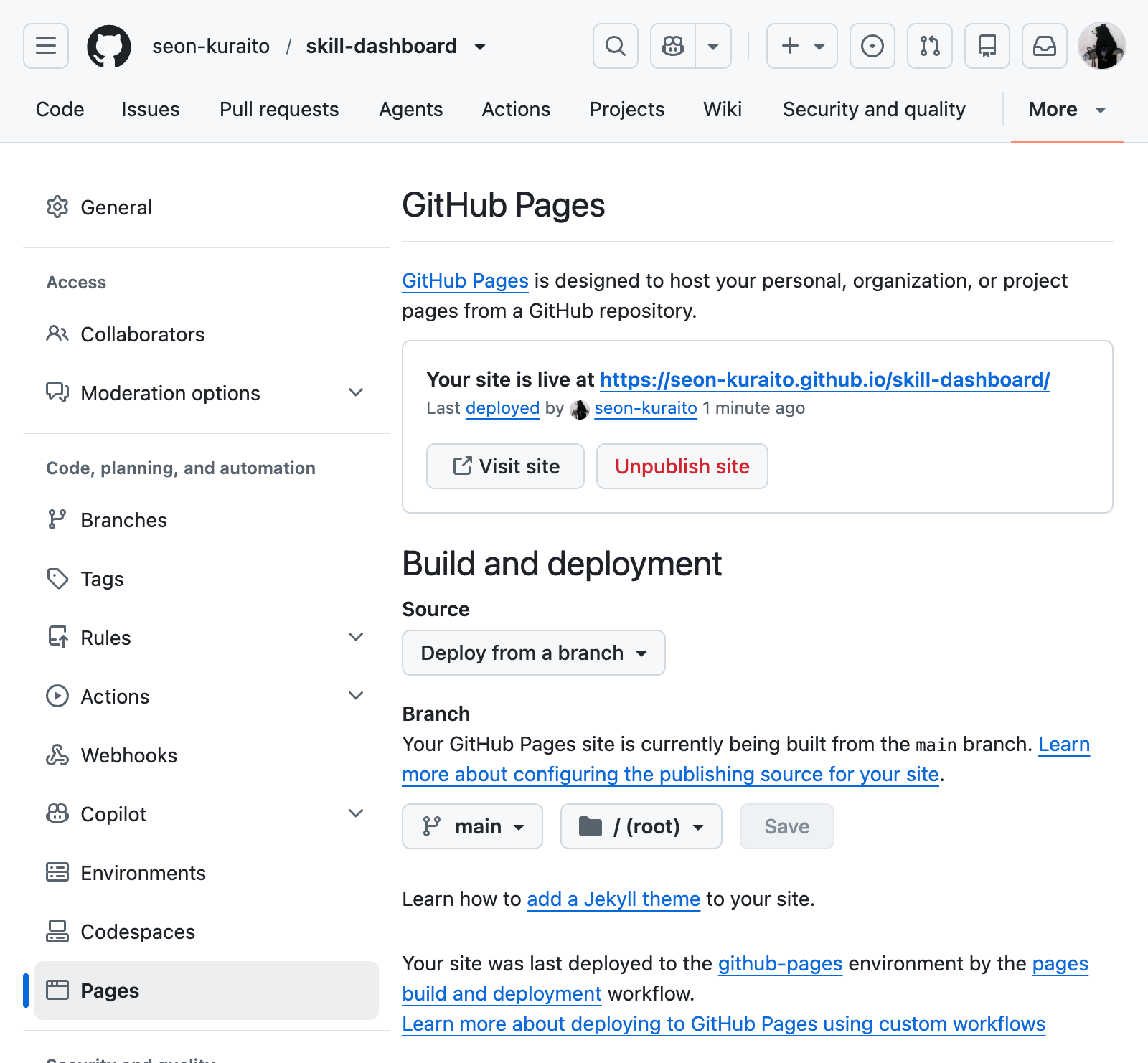
Task: Open repositories icon in header
Action: pyautogui.click(x=987, y=46)
